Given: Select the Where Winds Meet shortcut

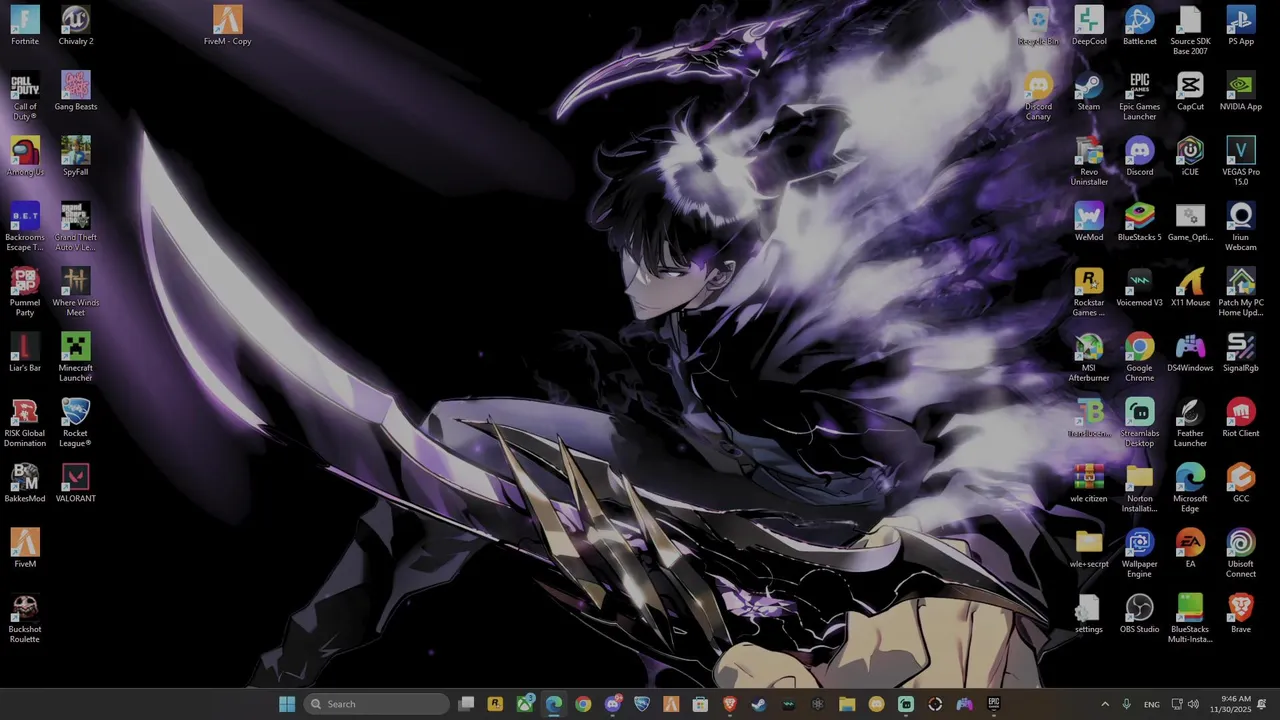Looking at the screenshot, I should [x=76, y=292].
